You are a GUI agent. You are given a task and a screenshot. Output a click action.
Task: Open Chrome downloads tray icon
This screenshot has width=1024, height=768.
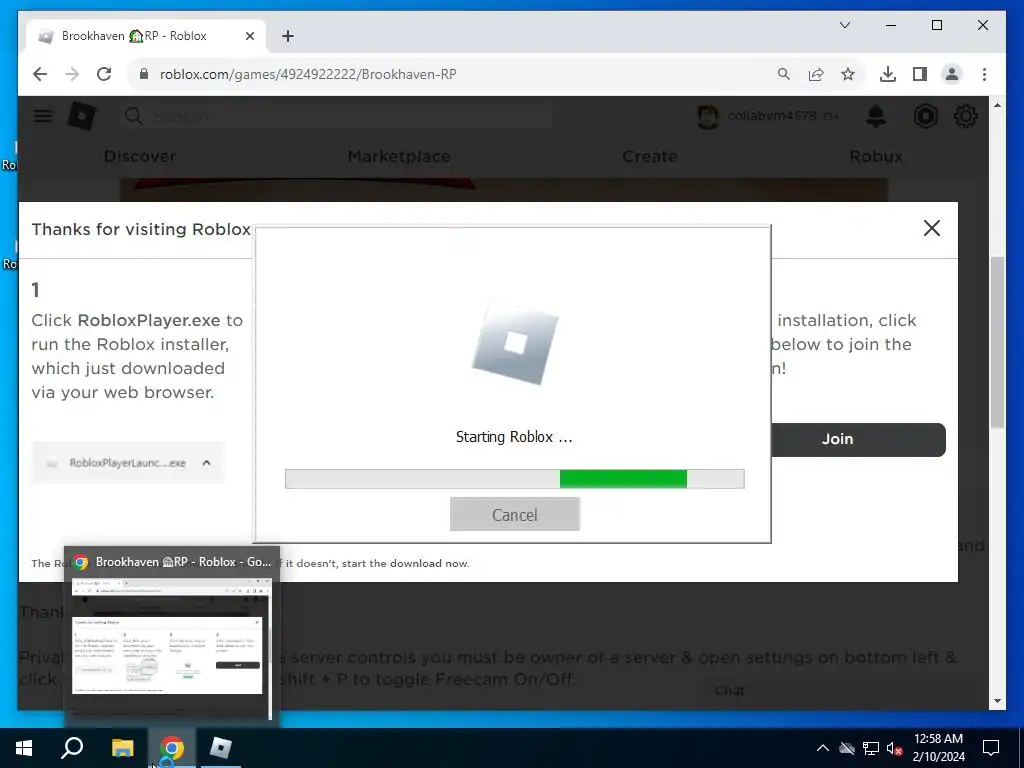[x=888, y=74]
